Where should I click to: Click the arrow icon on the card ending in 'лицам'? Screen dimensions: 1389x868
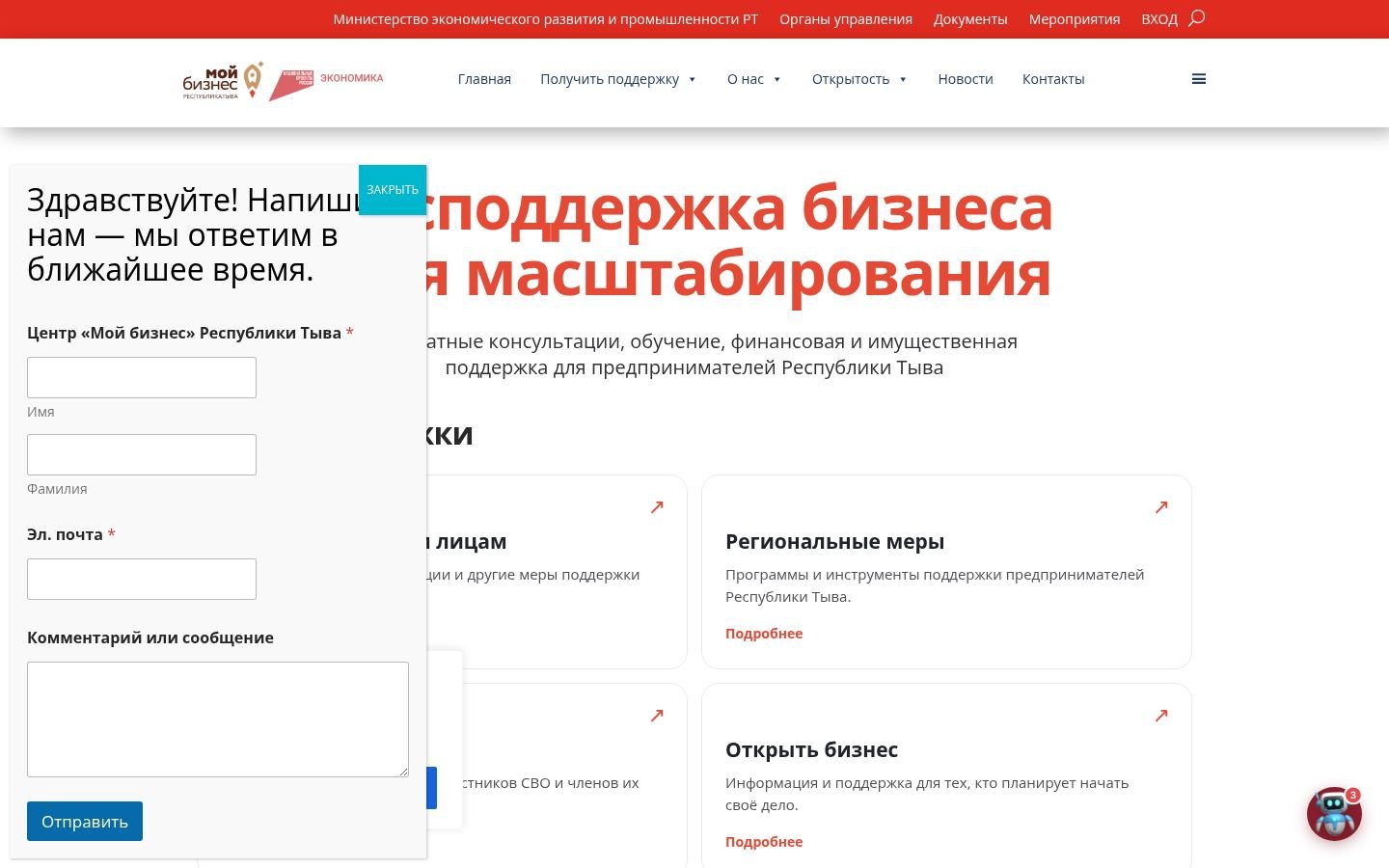657,507
